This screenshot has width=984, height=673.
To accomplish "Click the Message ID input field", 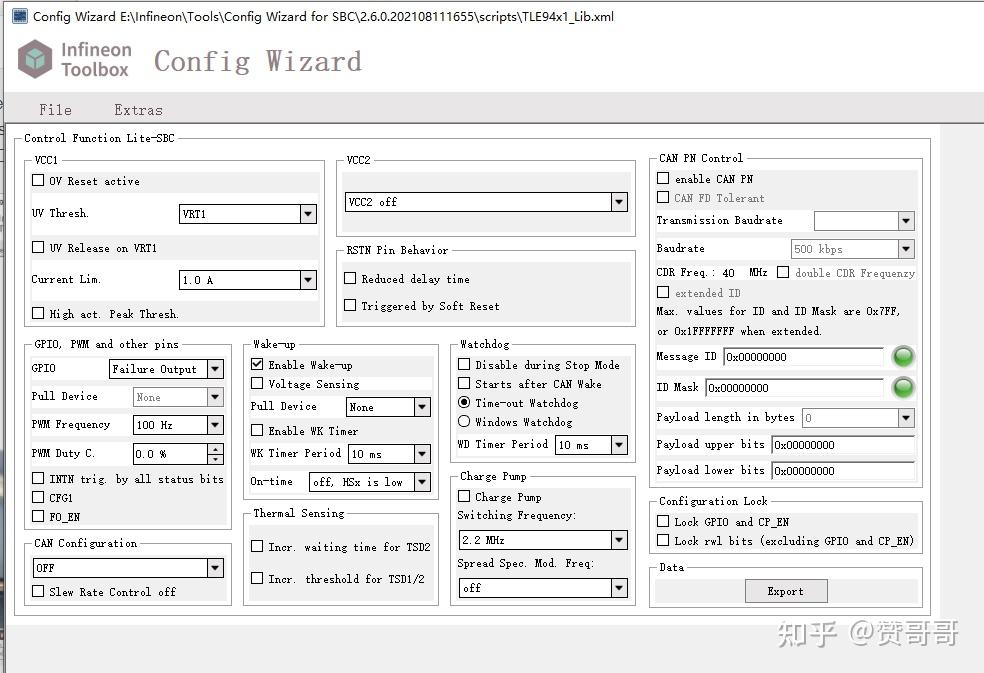I will (803, 357).
